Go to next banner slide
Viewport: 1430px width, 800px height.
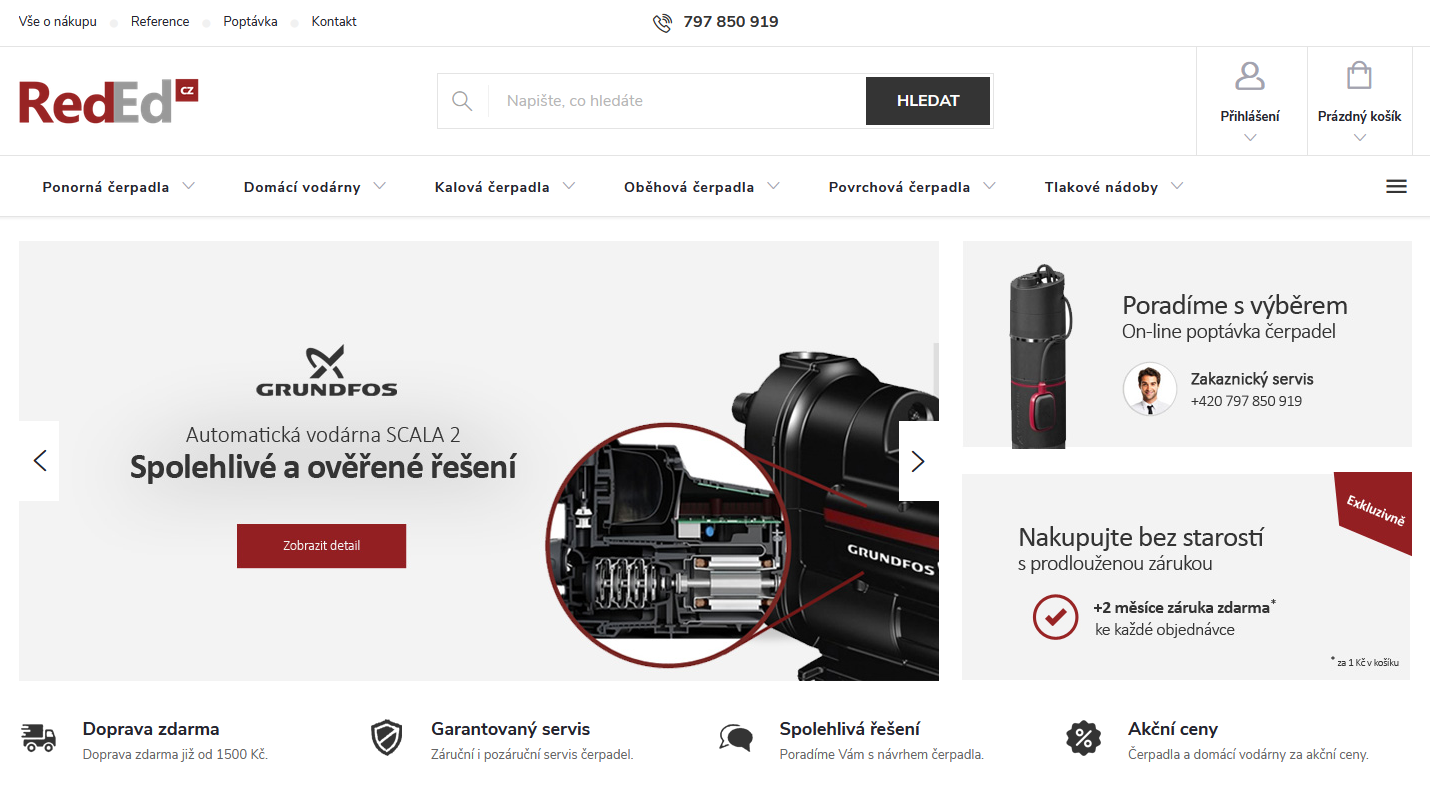click(918, 461)
